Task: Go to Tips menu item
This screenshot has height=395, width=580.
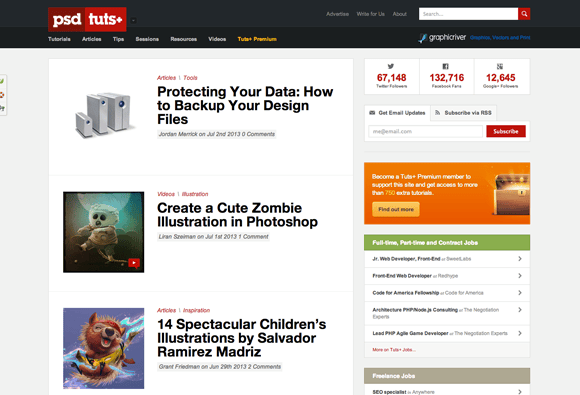Action: (x=118, y=39)
